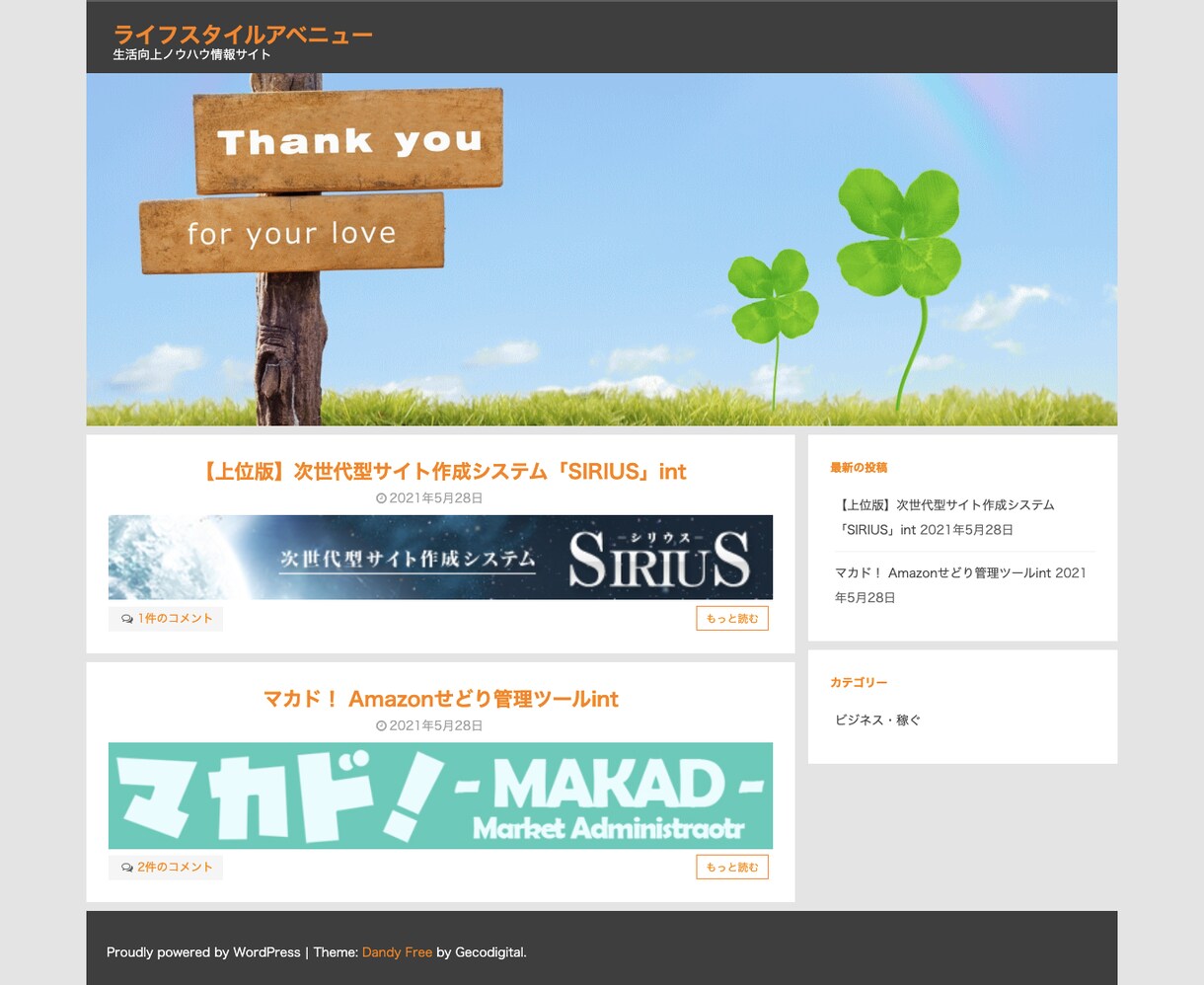Open the 1件のコメント comments link
The height and width of the screenshot is (985, 1204).
(175, 619)
